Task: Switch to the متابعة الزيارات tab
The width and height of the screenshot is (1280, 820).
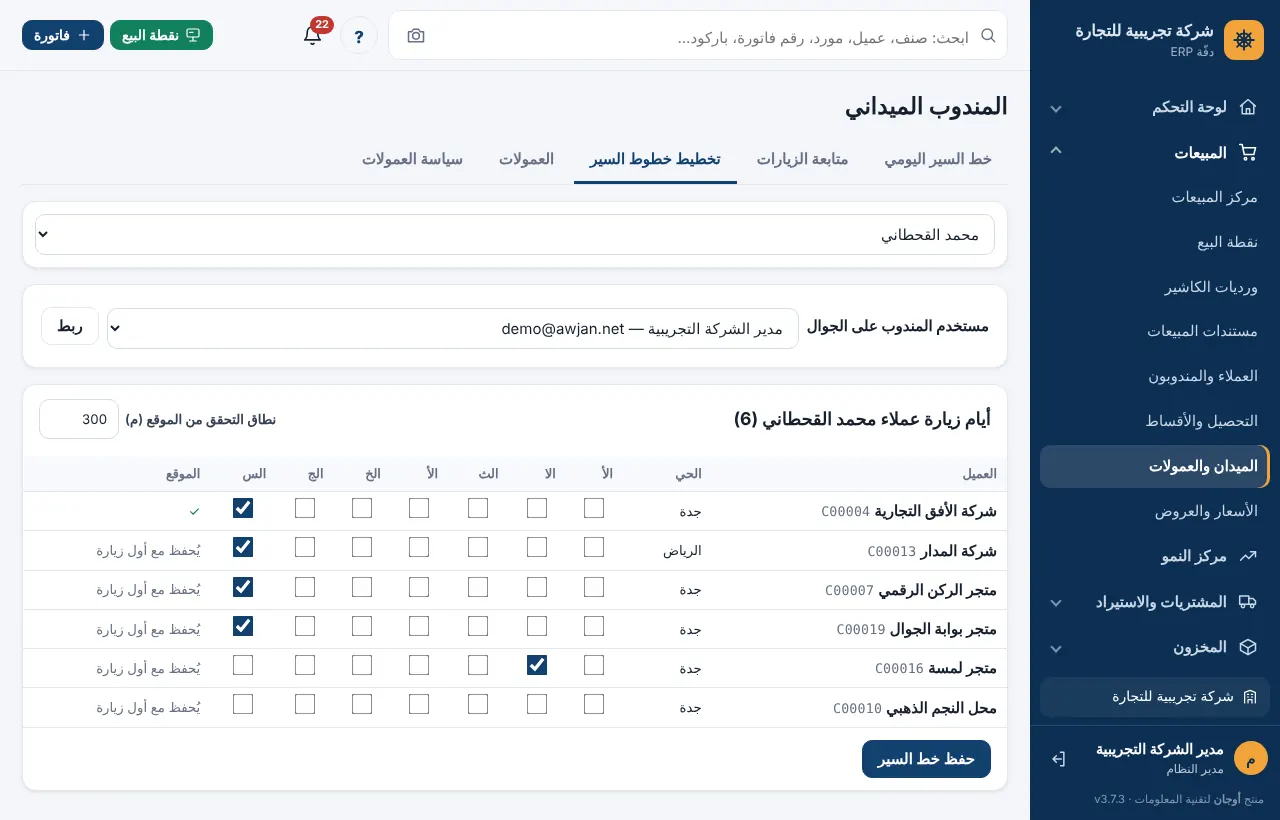Action: tap(802, 160)
